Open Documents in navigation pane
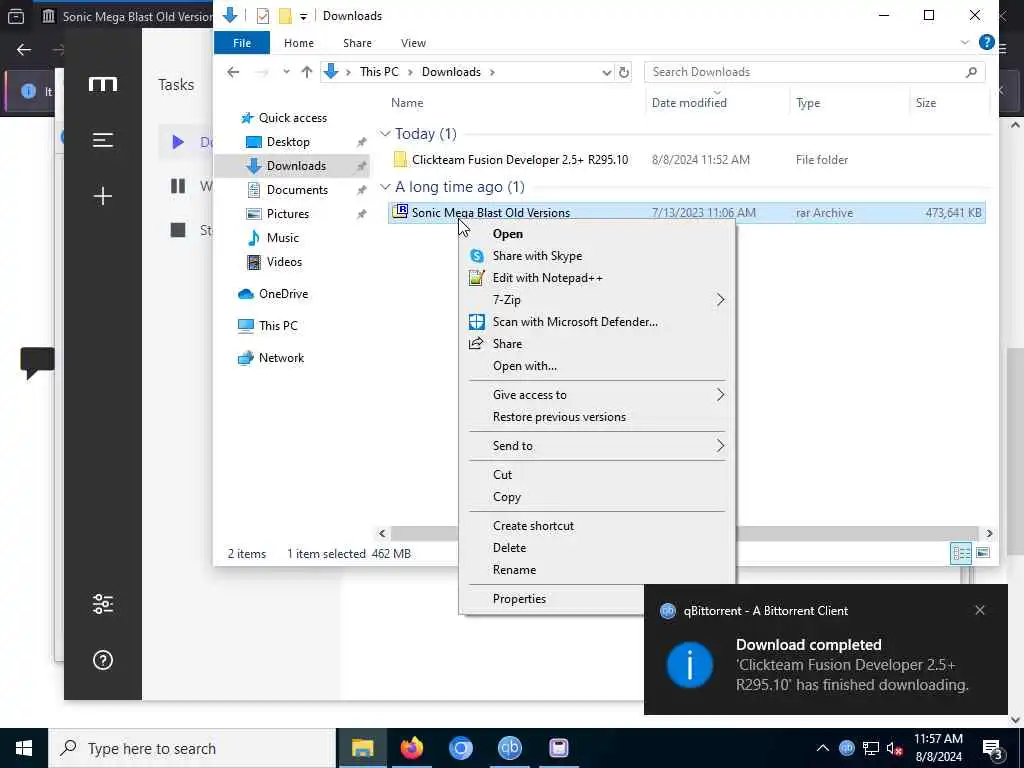The height and width of the screenshot is (768, 1024). tap(297, 190)
